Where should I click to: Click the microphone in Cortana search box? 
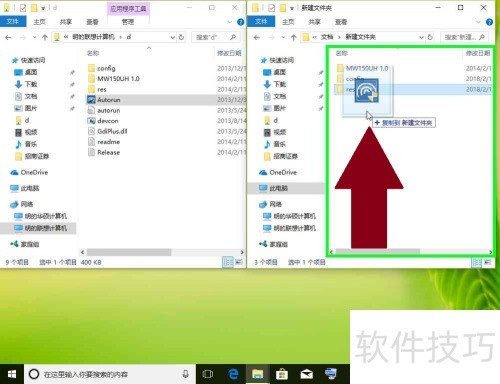[186, 374]
